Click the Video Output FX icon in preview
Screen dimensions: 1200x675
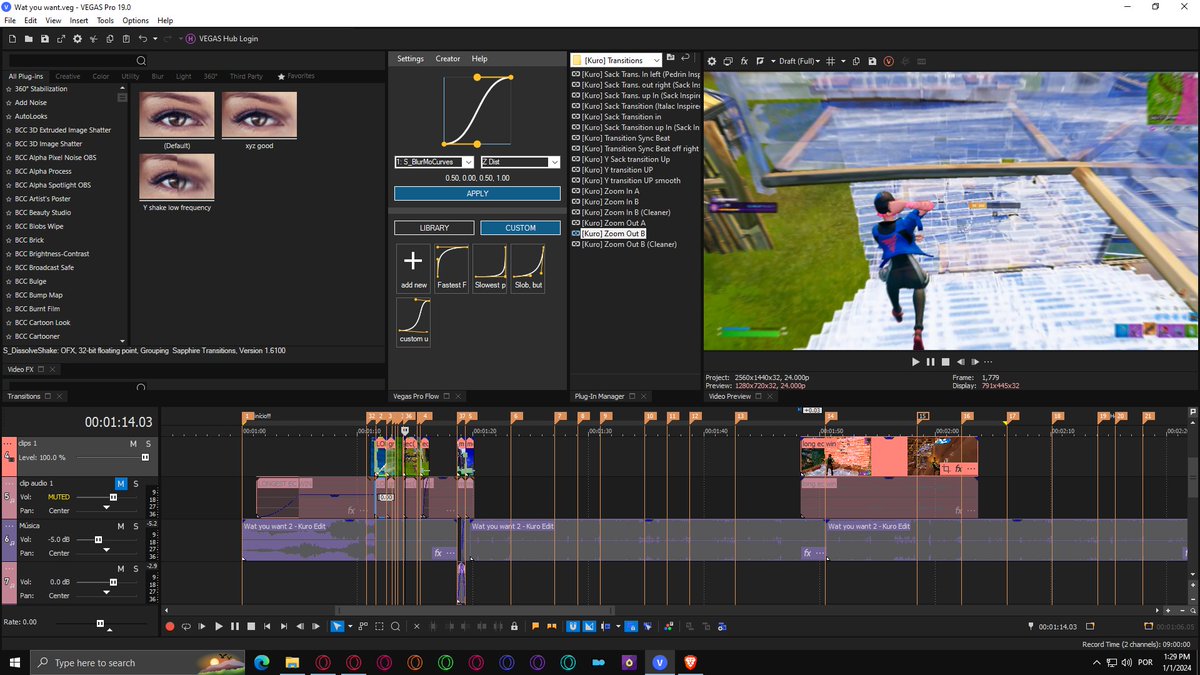tap(744, 61)
